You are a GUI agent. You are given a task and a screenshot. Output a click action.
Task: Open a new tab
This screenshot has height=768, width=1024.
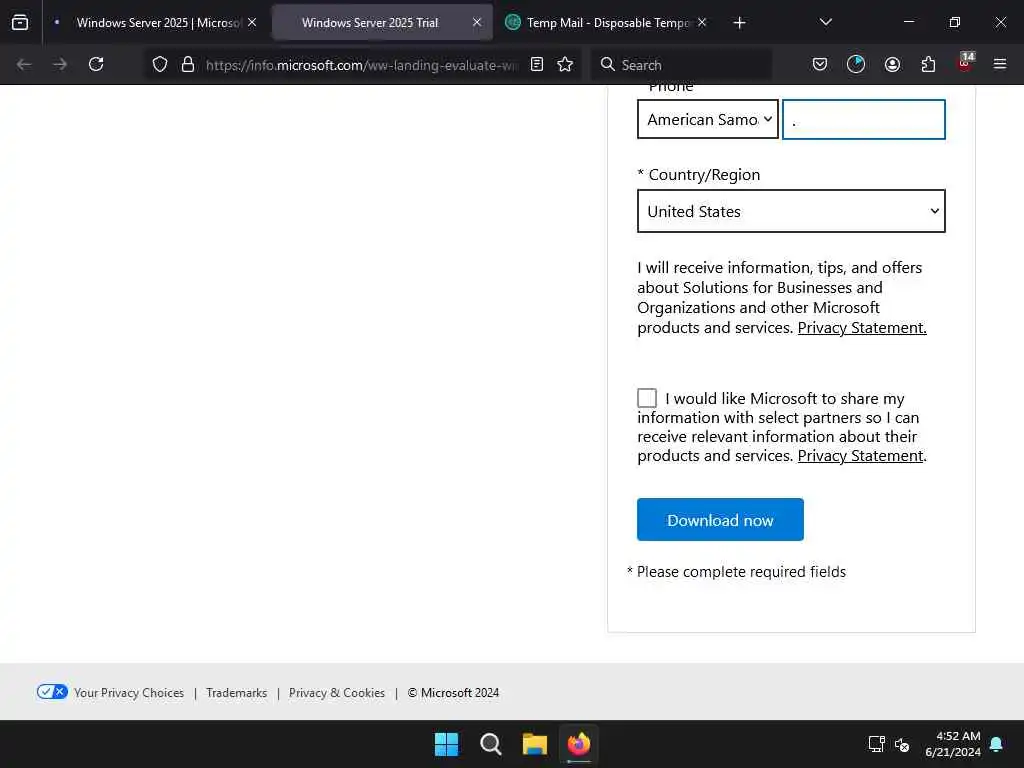739,23
